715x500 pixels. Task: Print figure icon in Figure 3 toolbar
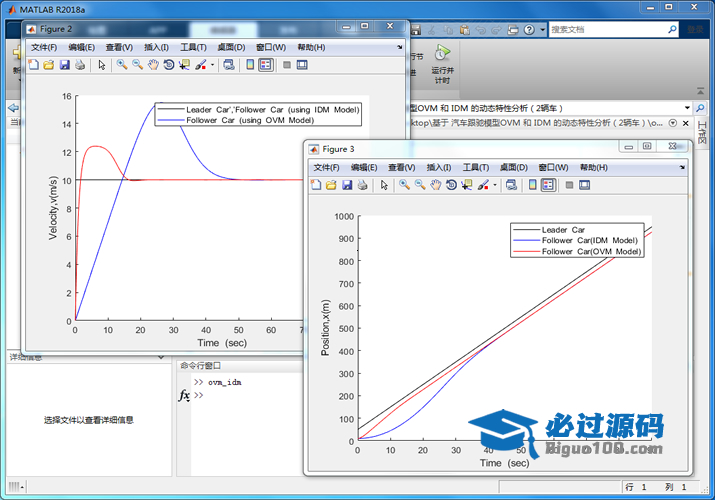[x=363, y=185]
